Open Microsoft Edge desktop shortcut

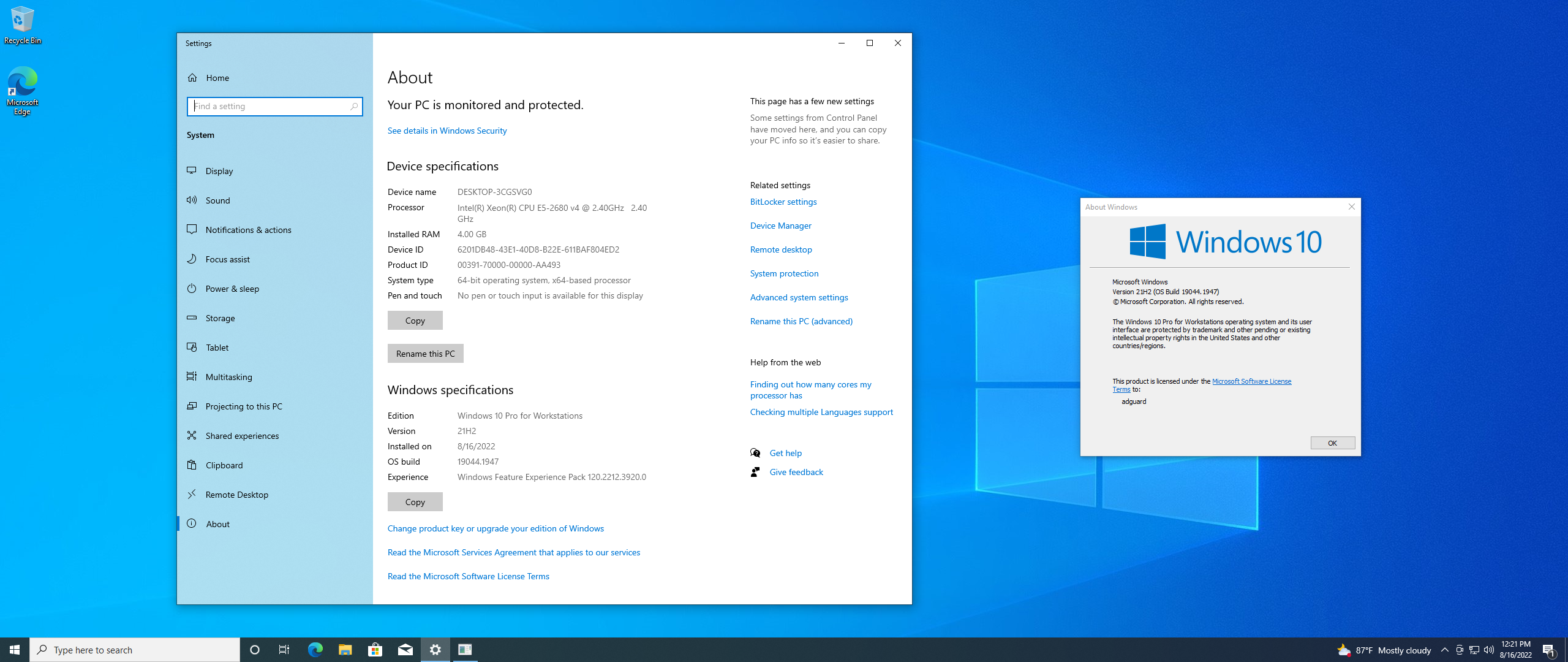click(x=23, y=91)
